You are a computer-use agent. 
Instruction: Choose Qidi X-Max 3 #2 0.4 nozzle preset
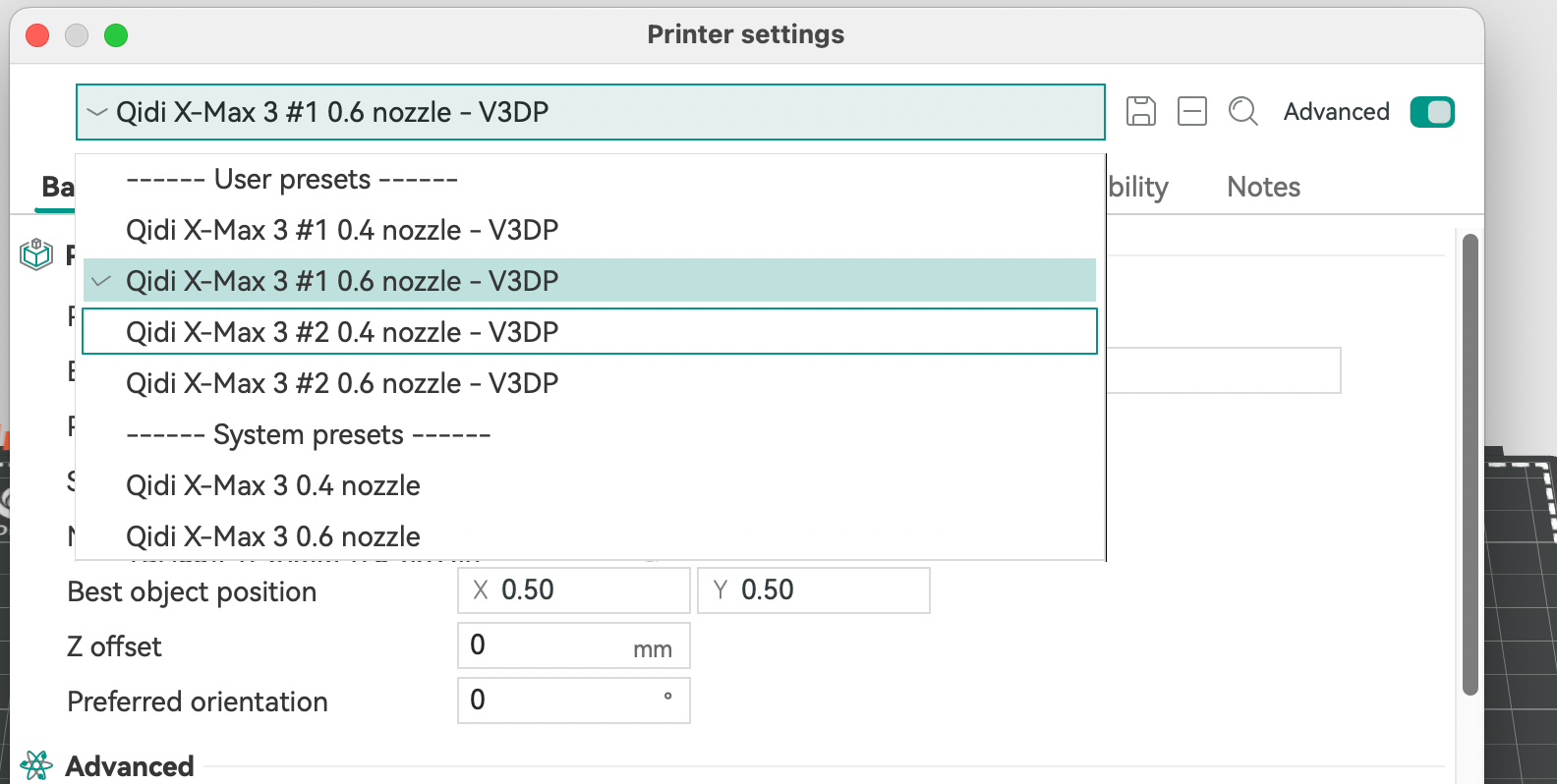(x=342, y=332)
